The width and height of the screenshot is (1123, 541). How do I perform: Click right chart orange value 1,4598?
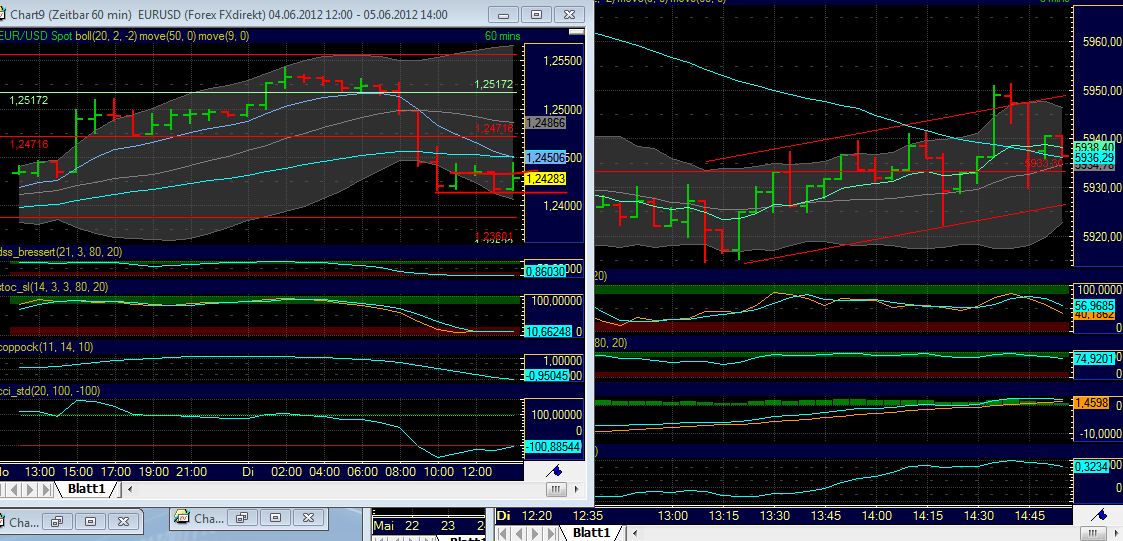click(1091, 403)
